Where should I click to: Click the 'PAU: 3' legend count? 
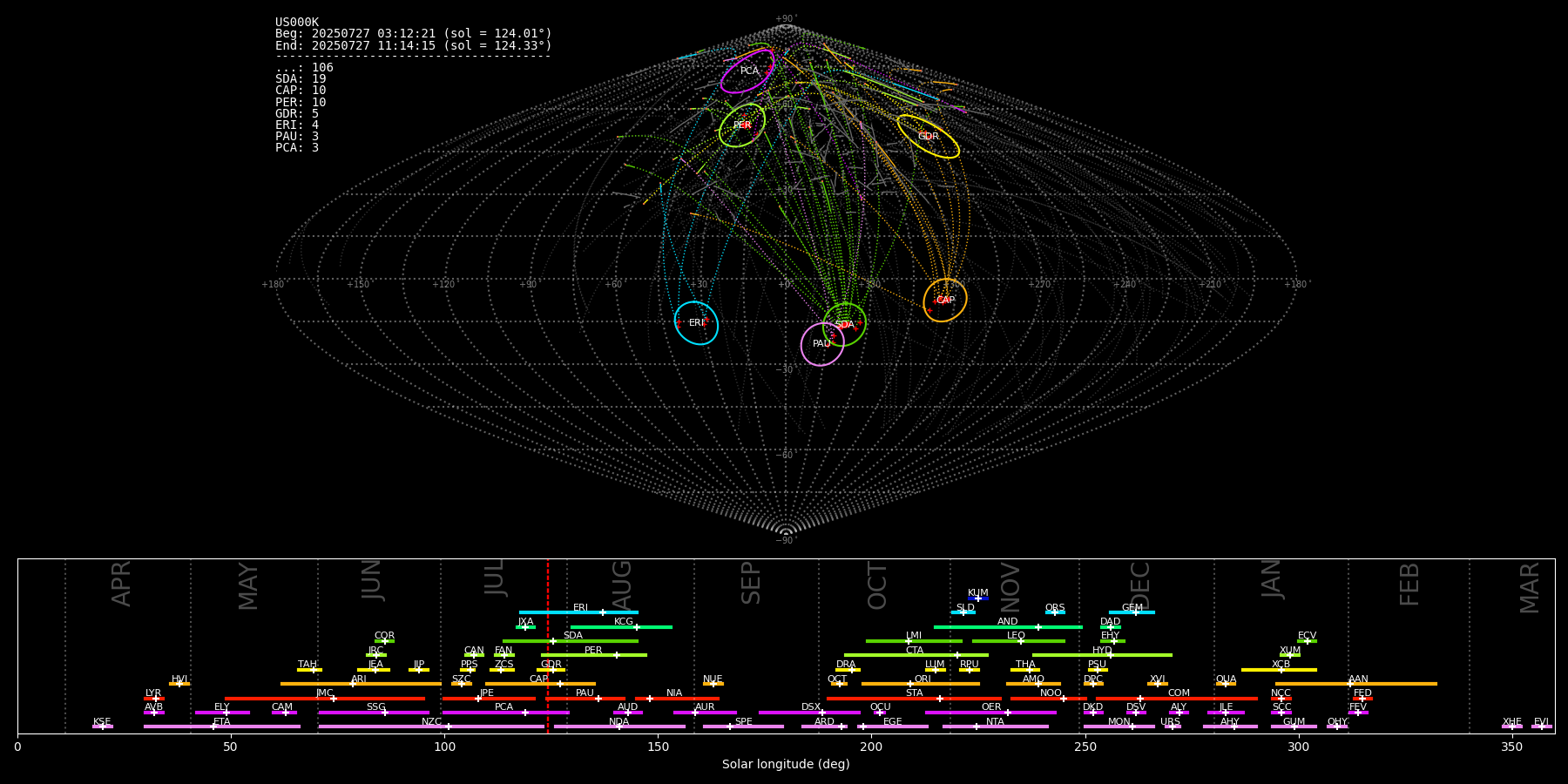tap(297, 137)
